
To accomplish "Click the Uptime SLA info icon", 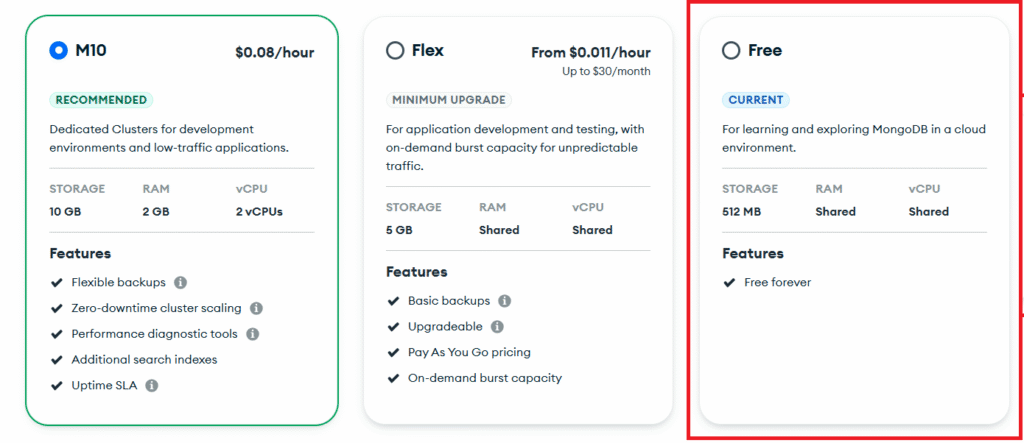I will coord(151,385).
